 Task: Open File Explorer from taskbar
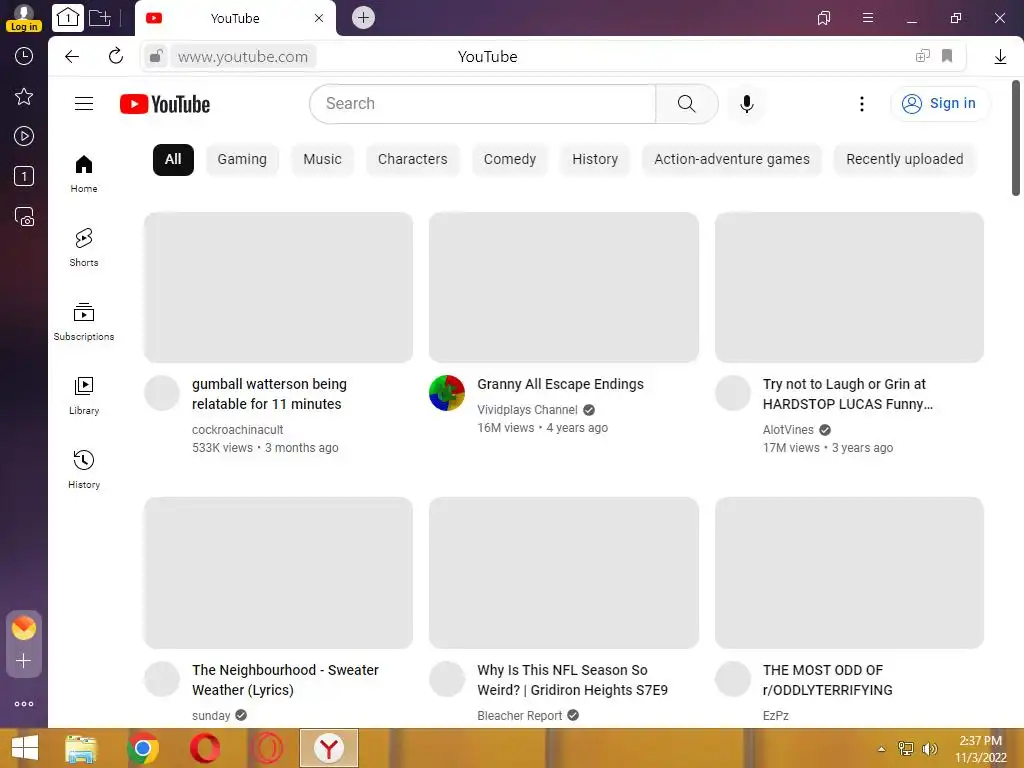coord(81,748)
